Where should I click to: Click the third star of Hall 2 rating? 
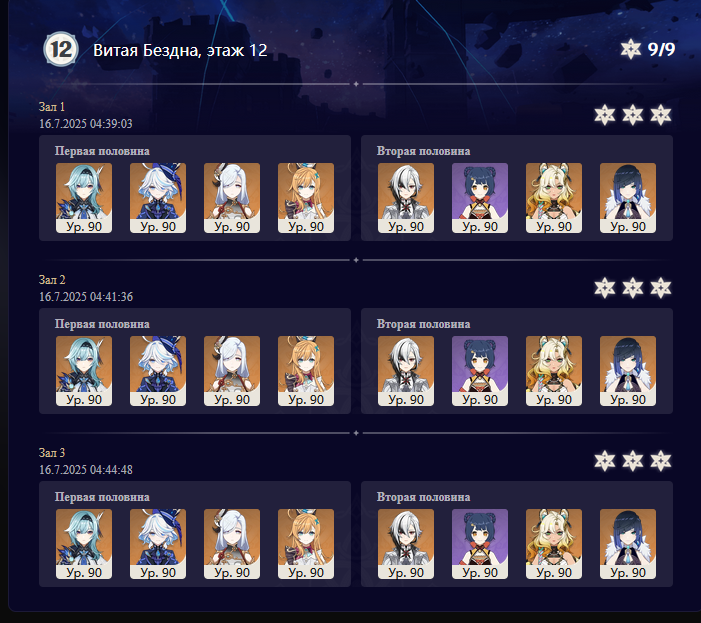point(661,288)
